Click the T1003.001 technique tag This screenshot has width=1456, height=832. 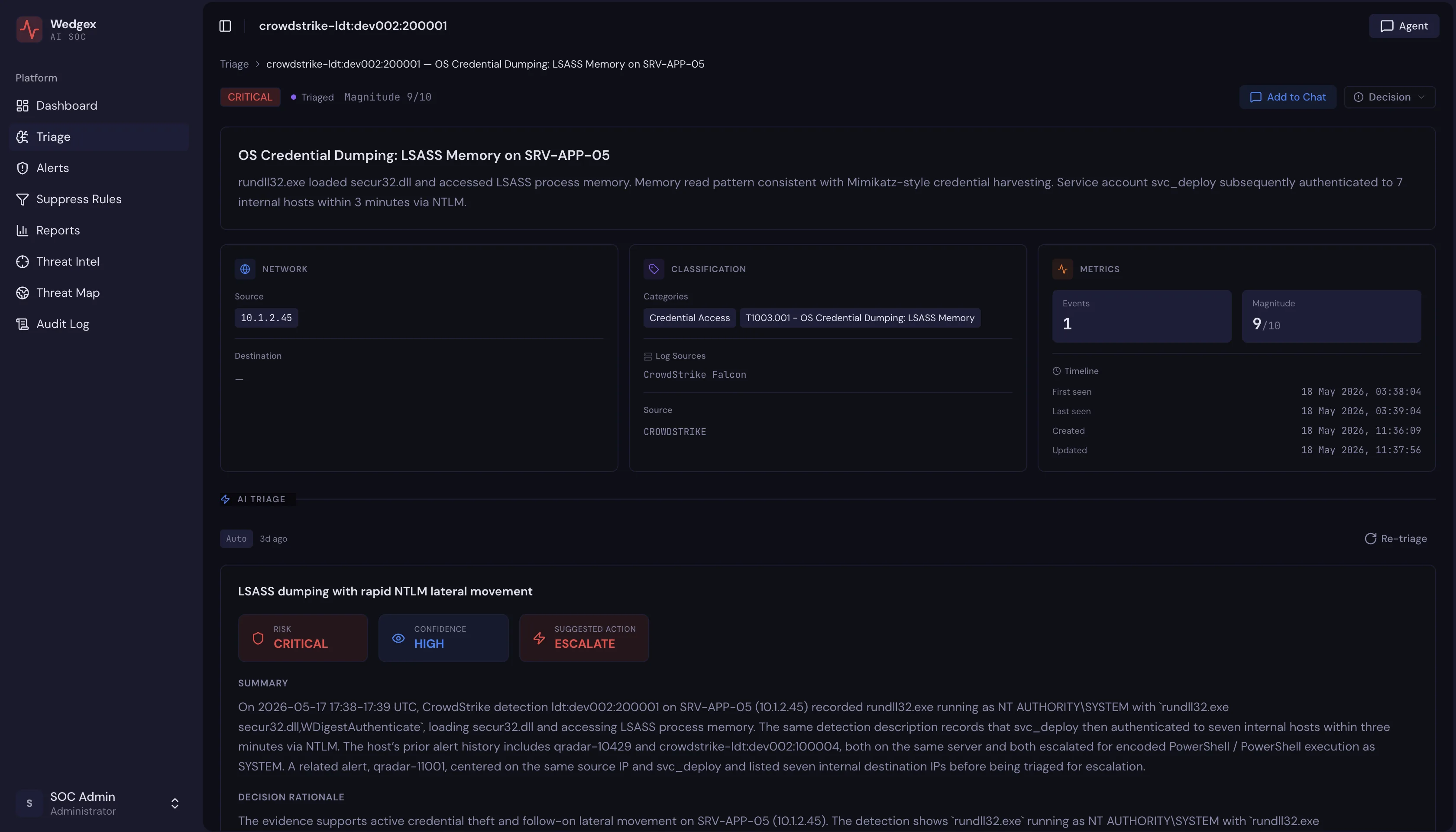click(x=860, y=318)
